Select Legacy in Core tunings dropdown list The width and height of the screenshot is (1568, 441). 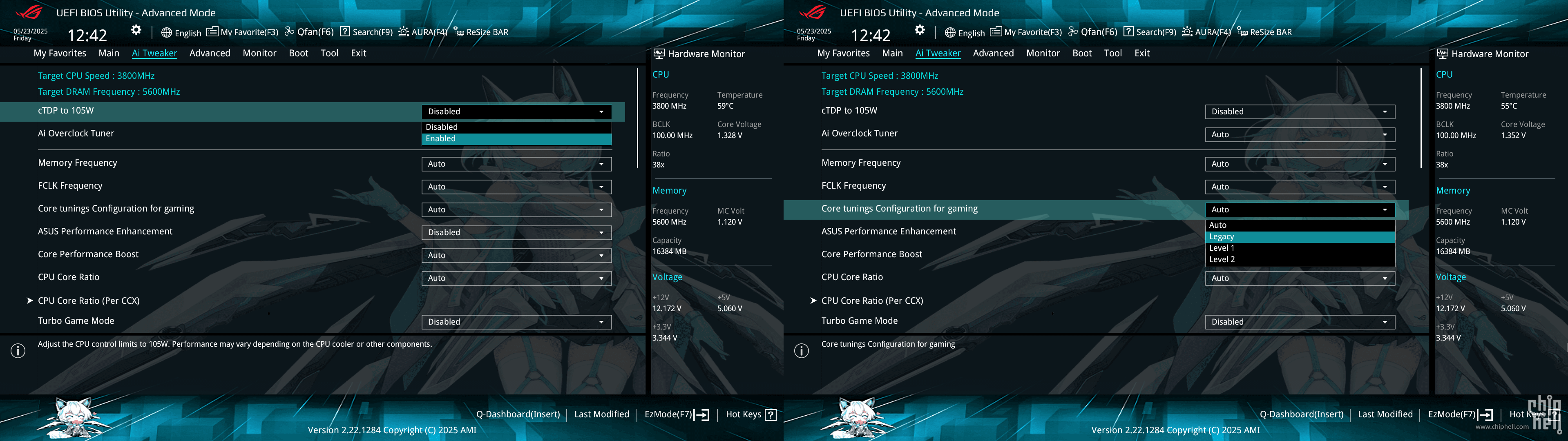pyautogui.click(x=1300, y=236)
